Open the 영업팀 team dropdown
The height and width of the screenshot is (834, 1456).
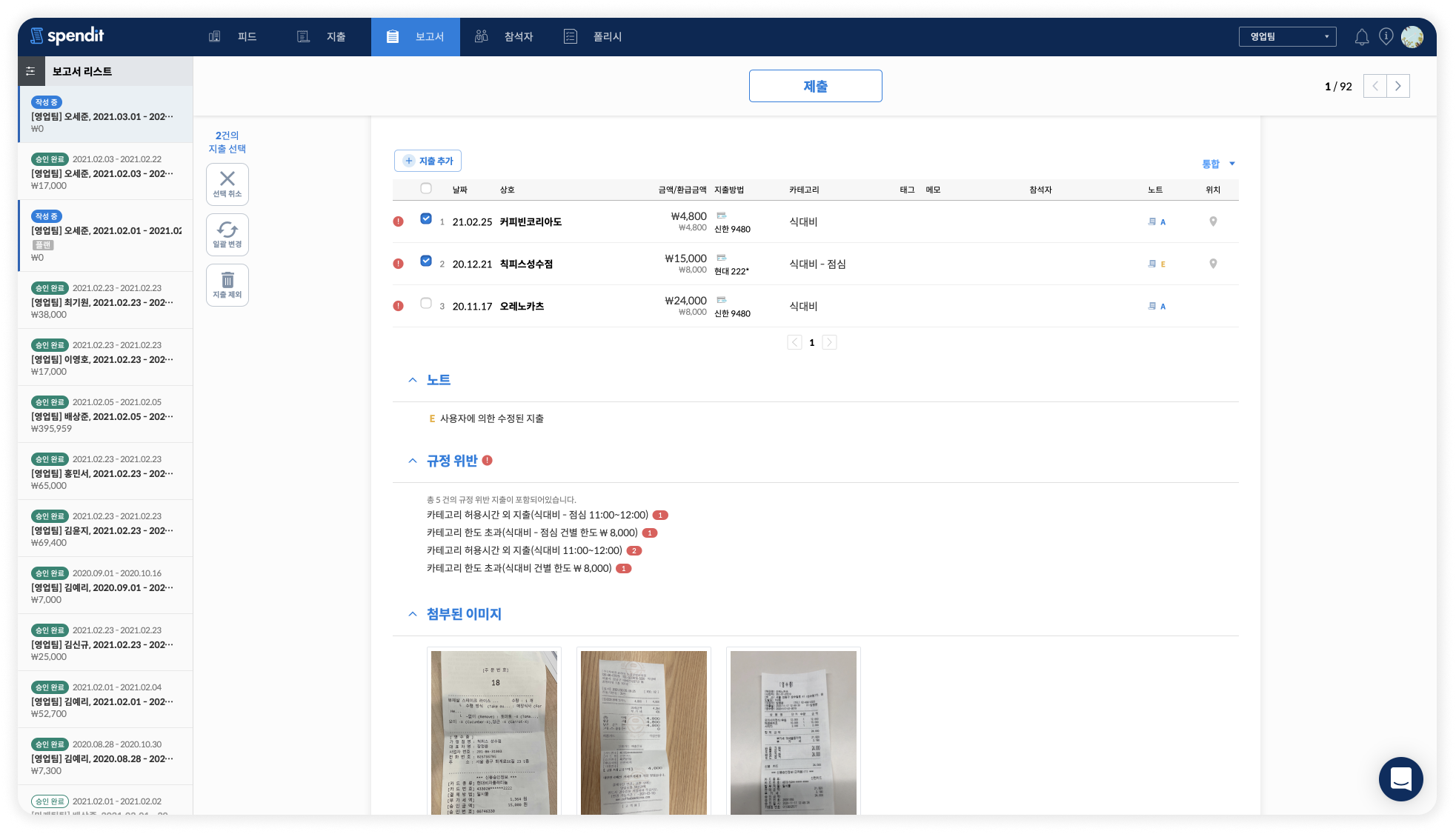(x=1288, y=36)
